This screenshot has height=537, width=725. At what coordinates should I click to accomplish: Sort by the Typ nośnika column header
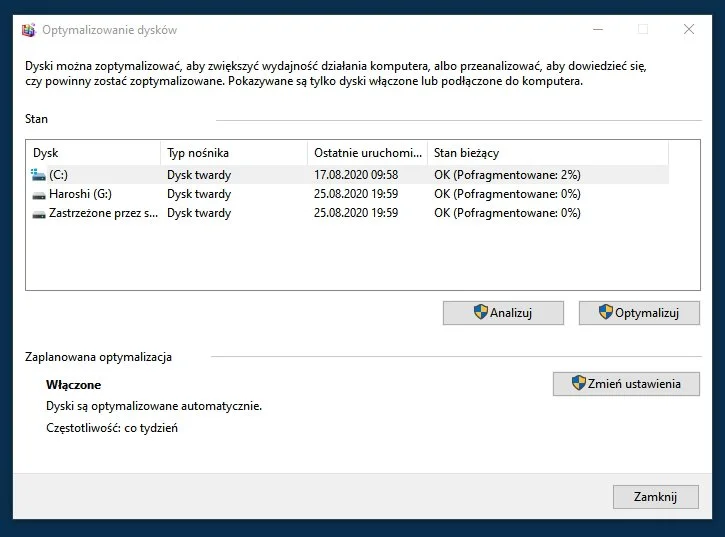pos(234,153)
